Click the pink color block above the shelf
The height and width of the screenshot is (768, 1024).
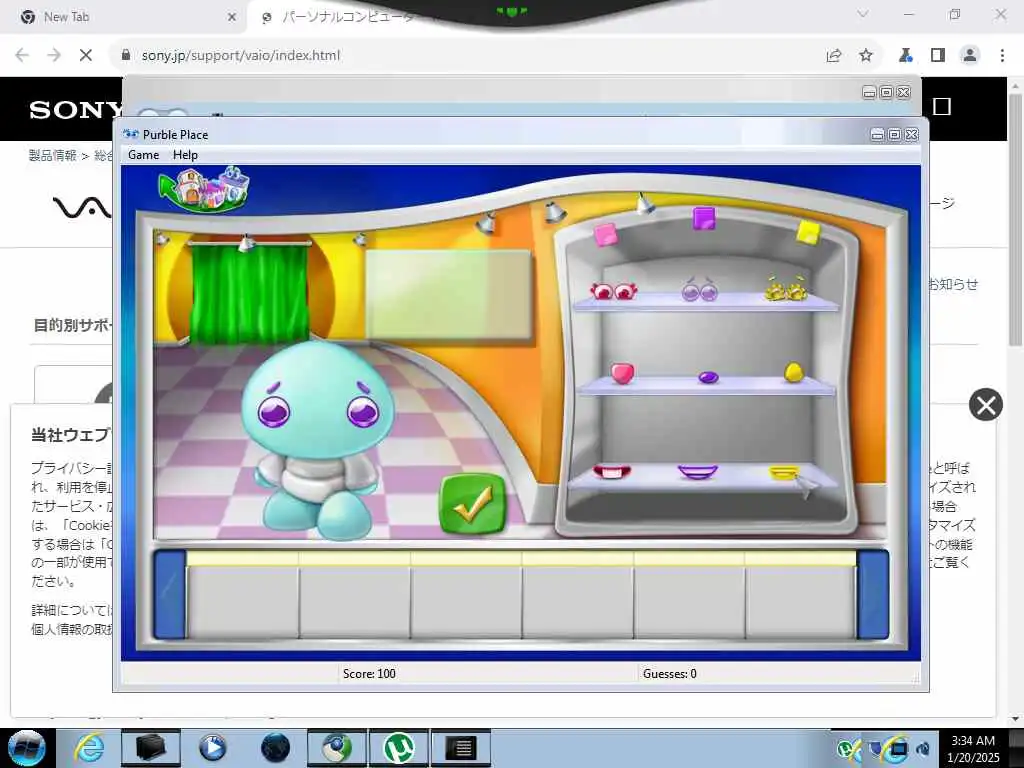coord(605,234)
